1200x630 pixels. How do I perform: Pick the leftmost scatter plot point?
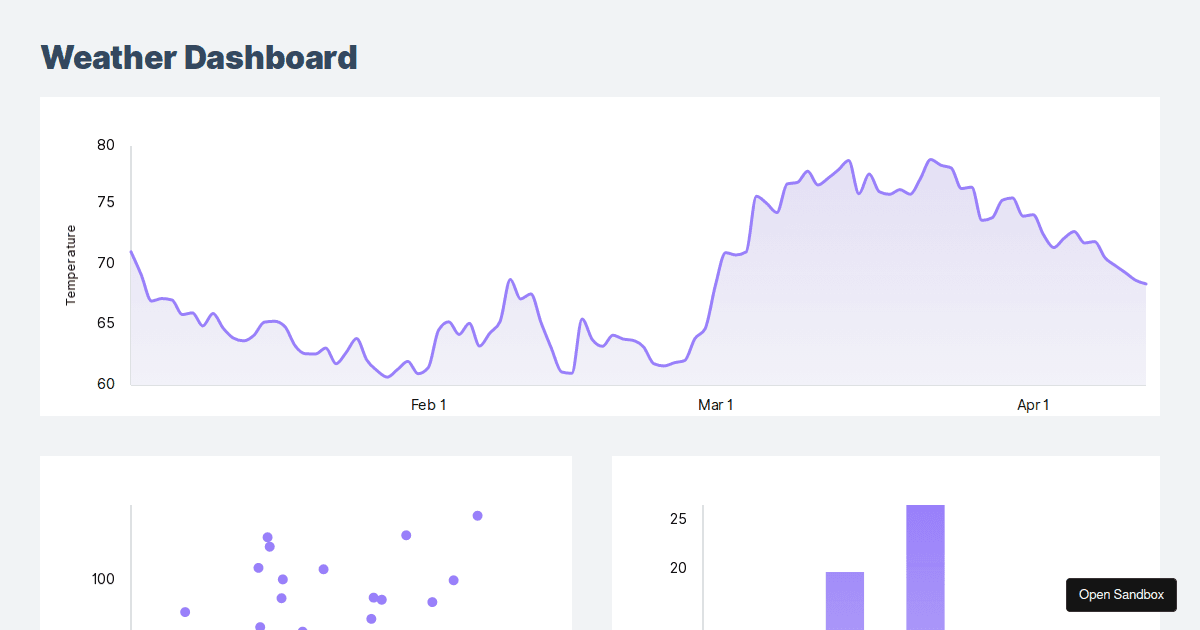185,612
